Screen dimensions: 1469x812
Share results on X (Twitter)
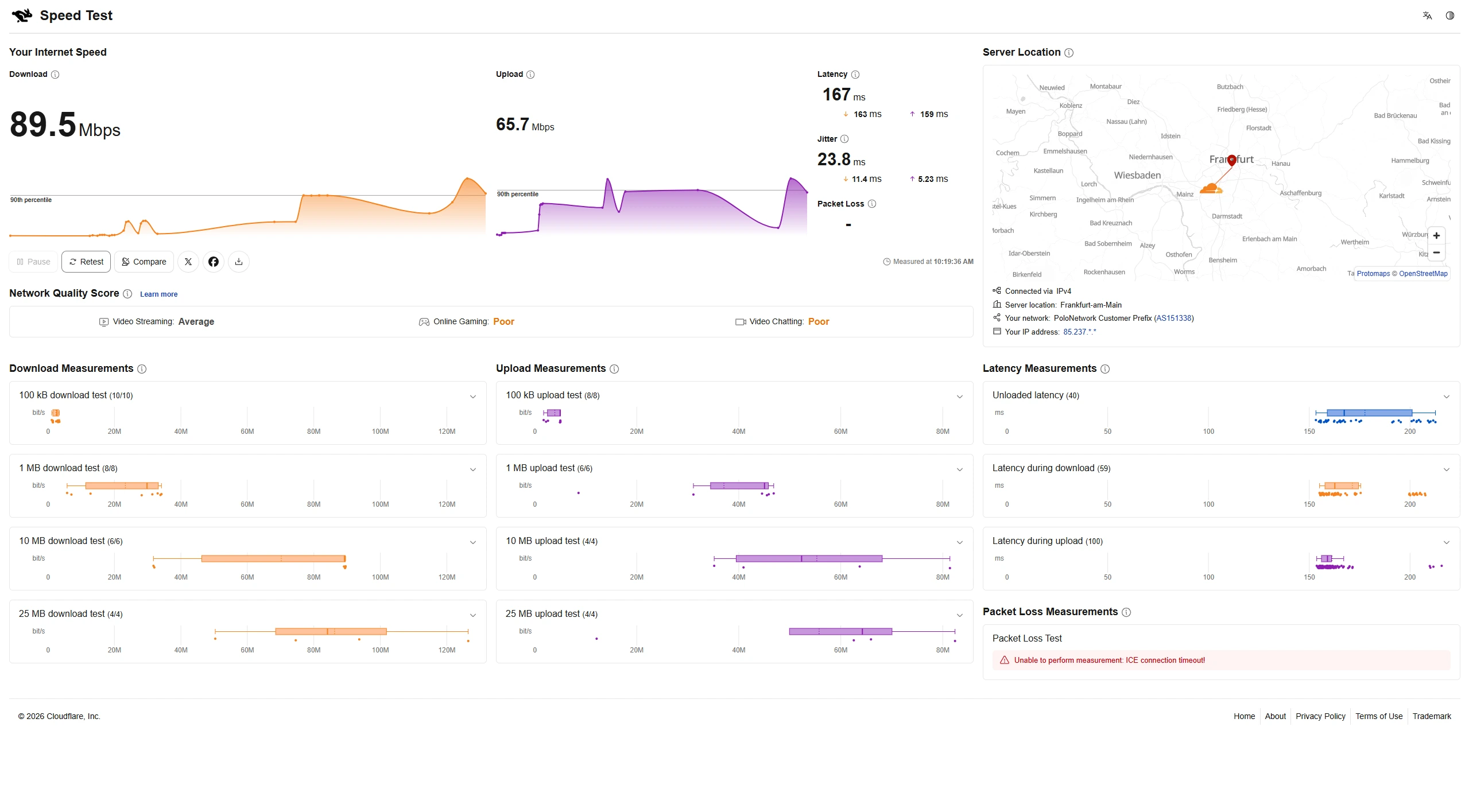tap(188, 262)
